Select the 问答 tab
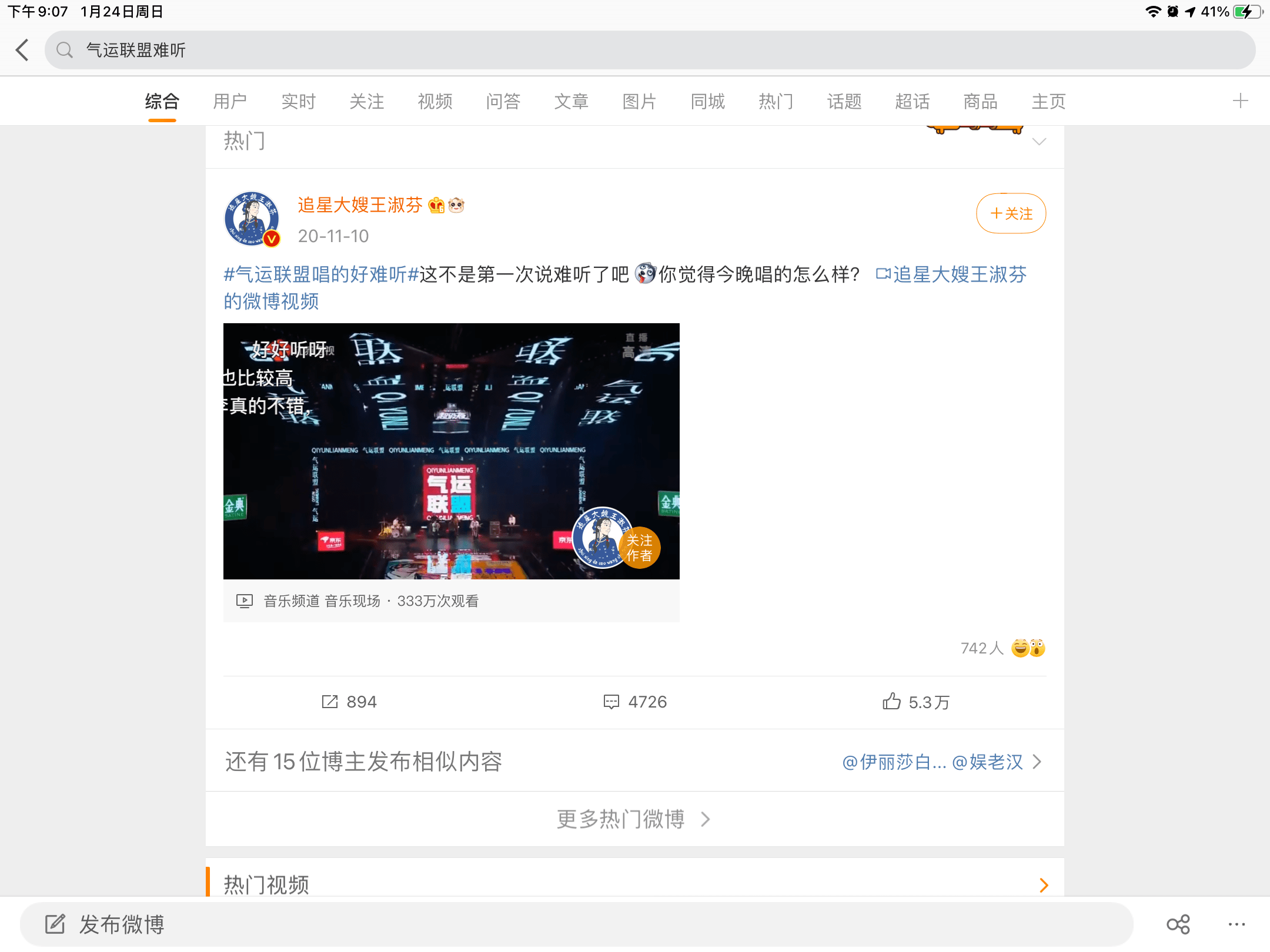 (x=503, y=101)
